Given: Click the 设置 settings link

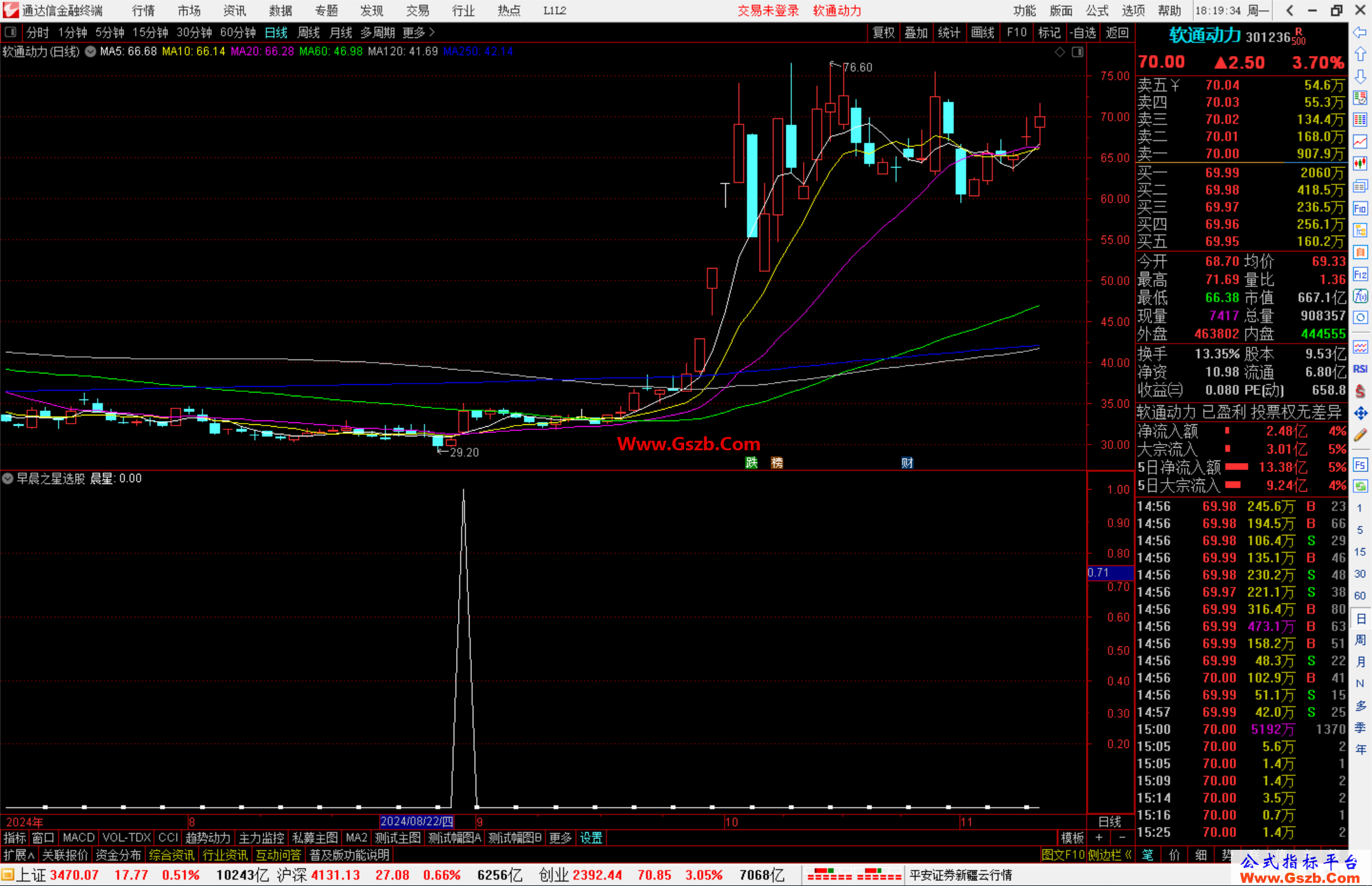Looking at the screenshot, I should [x=591, y=838].
